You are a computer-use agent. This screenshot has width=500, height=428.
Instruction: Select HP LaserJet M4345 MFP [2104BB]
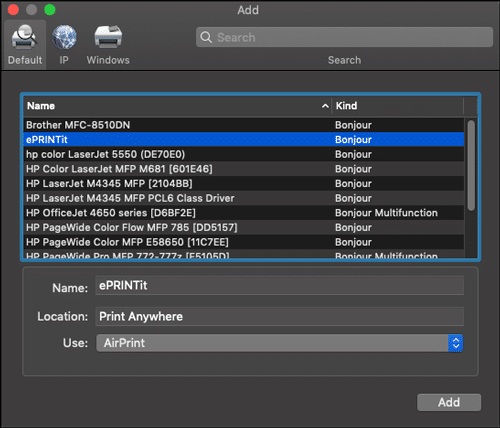point(244,184)
